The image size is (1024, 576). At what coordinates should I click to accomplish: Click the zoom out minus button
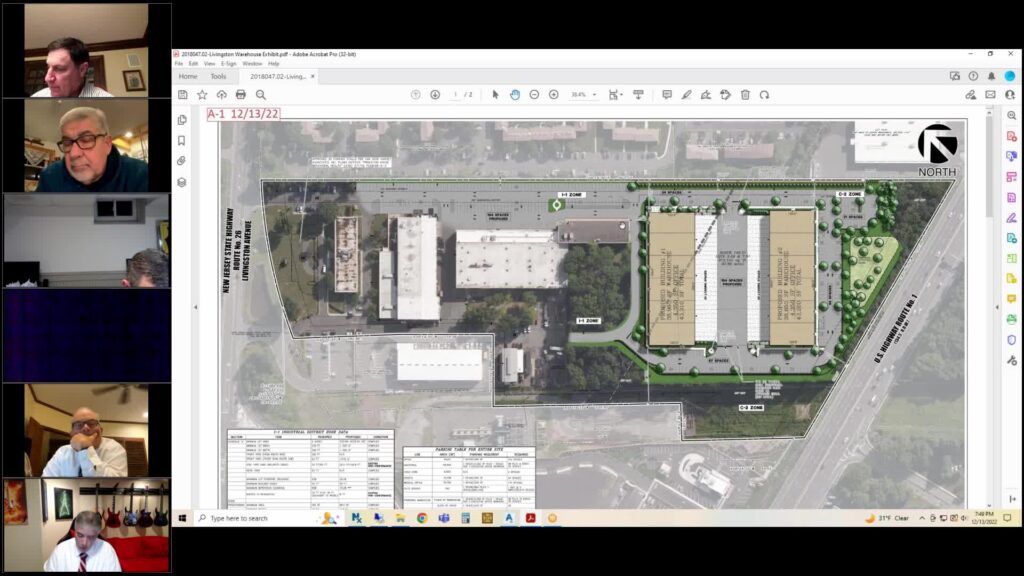[535, 95]
